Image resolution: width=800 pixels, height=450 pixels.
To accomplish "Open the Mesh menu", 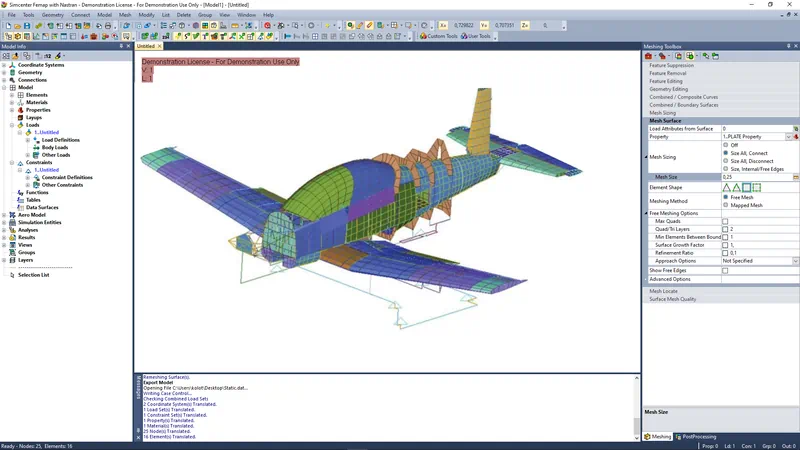I will [125, 15].
